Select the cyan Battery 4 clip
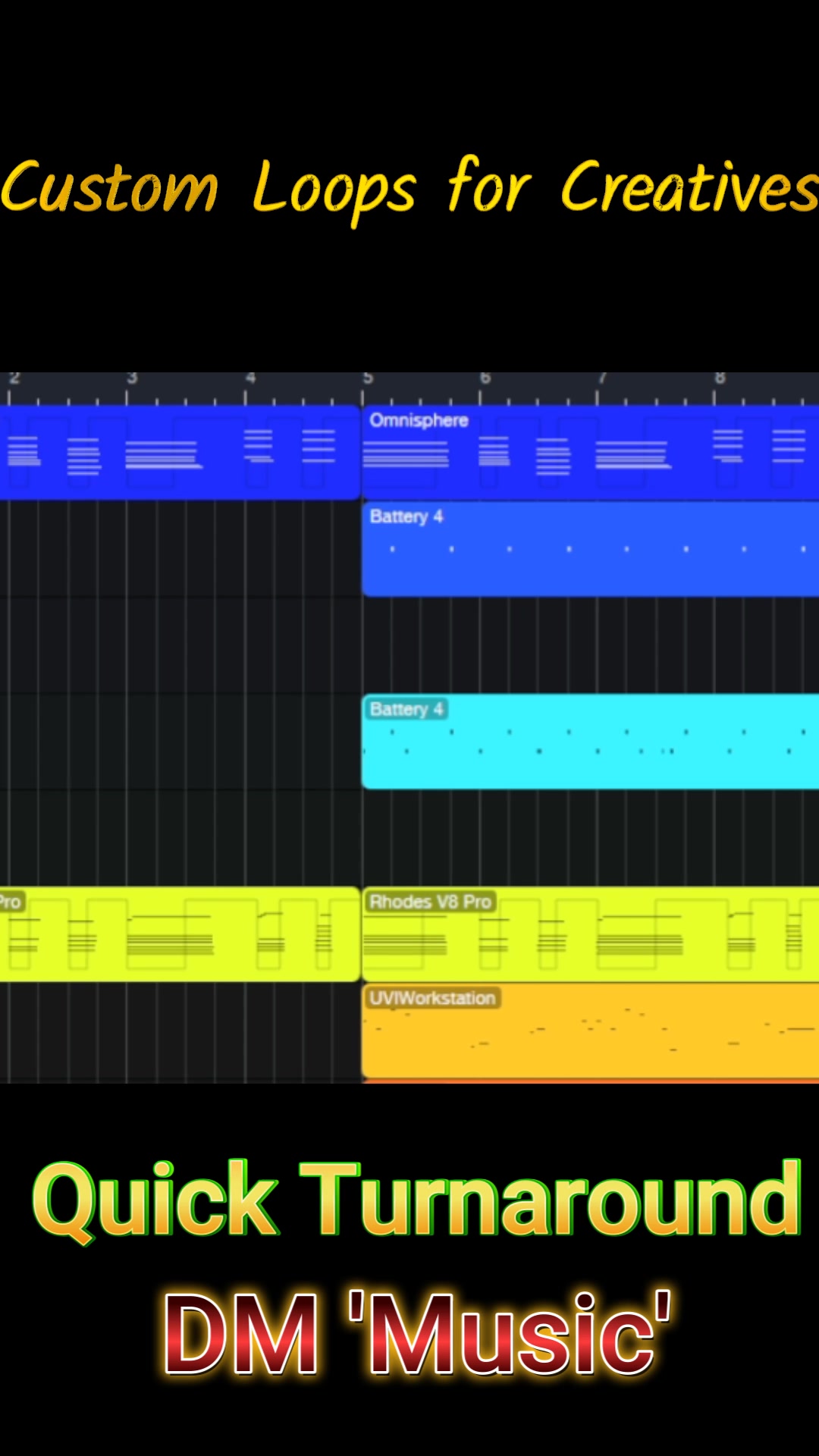The width and height of the screenshot is (819, 1456). coord(590,742)
